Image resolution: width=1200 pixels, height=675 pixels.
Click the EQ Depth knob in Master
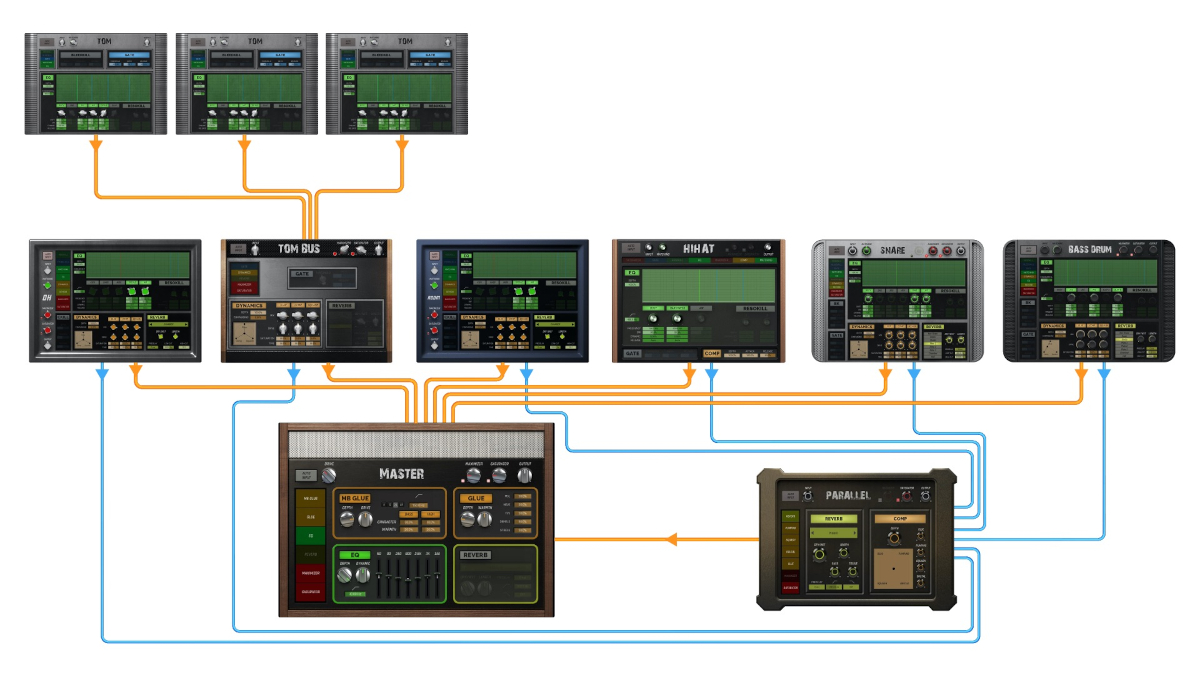pos(345,575)
